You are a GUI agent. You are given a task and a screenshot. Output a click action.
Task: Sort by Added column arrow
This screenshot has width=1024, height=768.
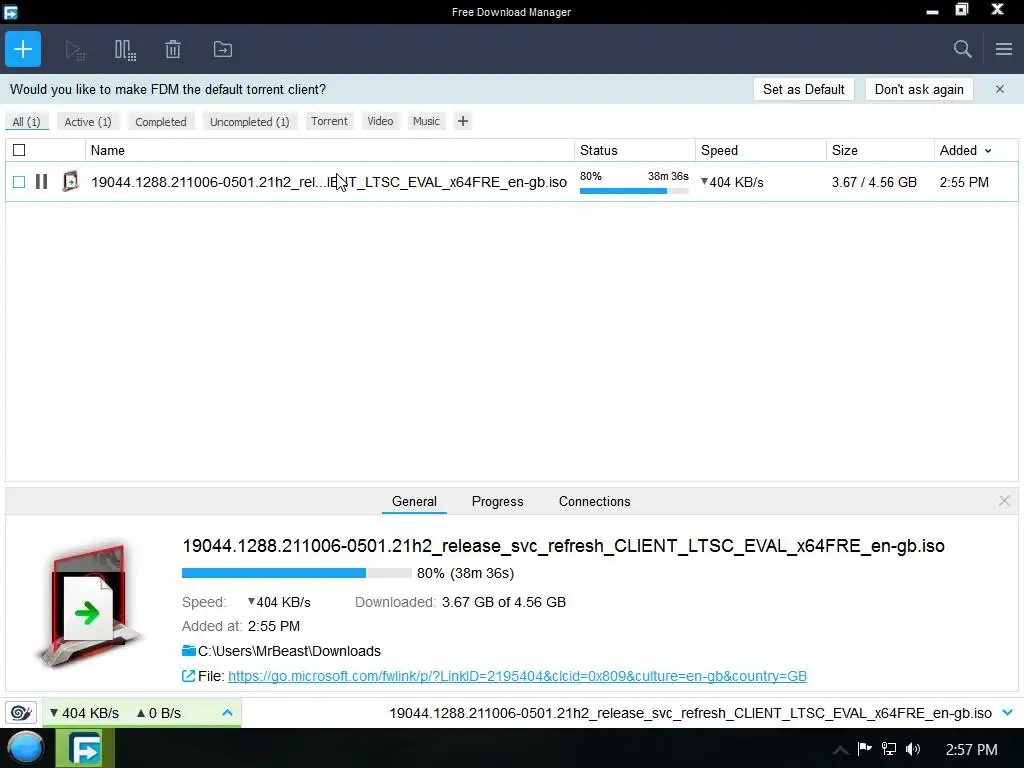pyautogui.click(x=988, y=151)
